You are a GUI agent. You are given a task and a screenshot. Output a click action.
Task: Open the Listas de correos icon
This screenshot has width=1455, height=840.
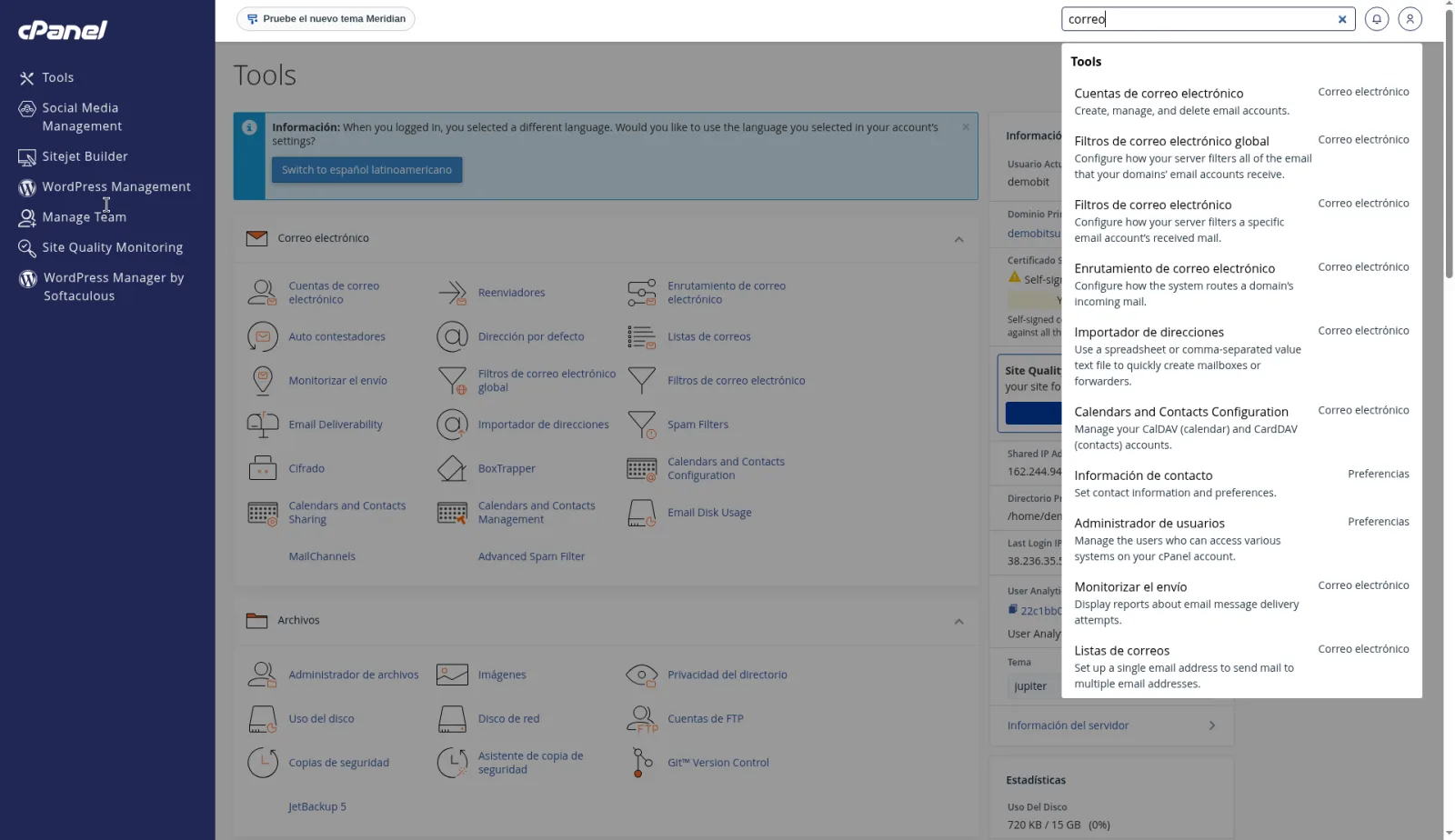[x=641, y=336]
